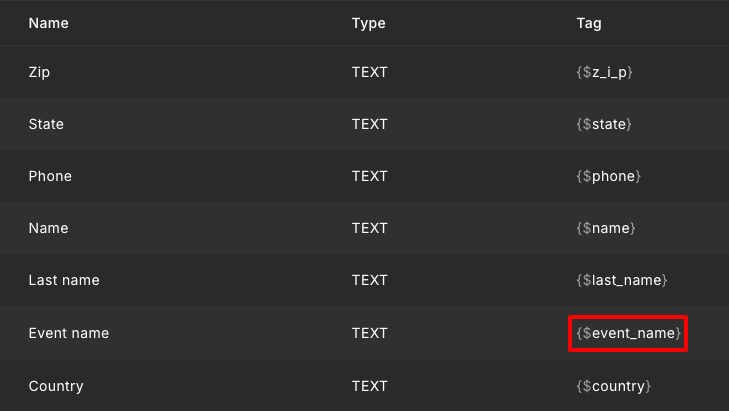Click the TEXT type of Event name row
The width and height of the screenshot is (729, 411).
370,333
